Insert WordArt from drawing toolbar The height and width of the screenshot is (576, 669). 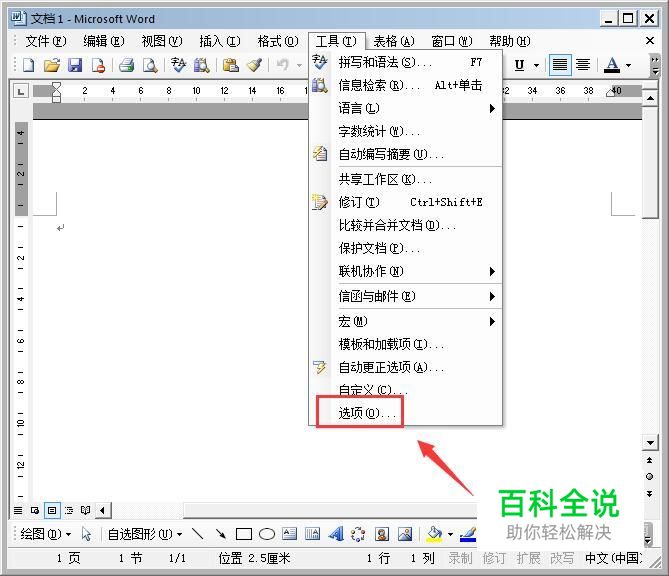[x=336, y=534]
